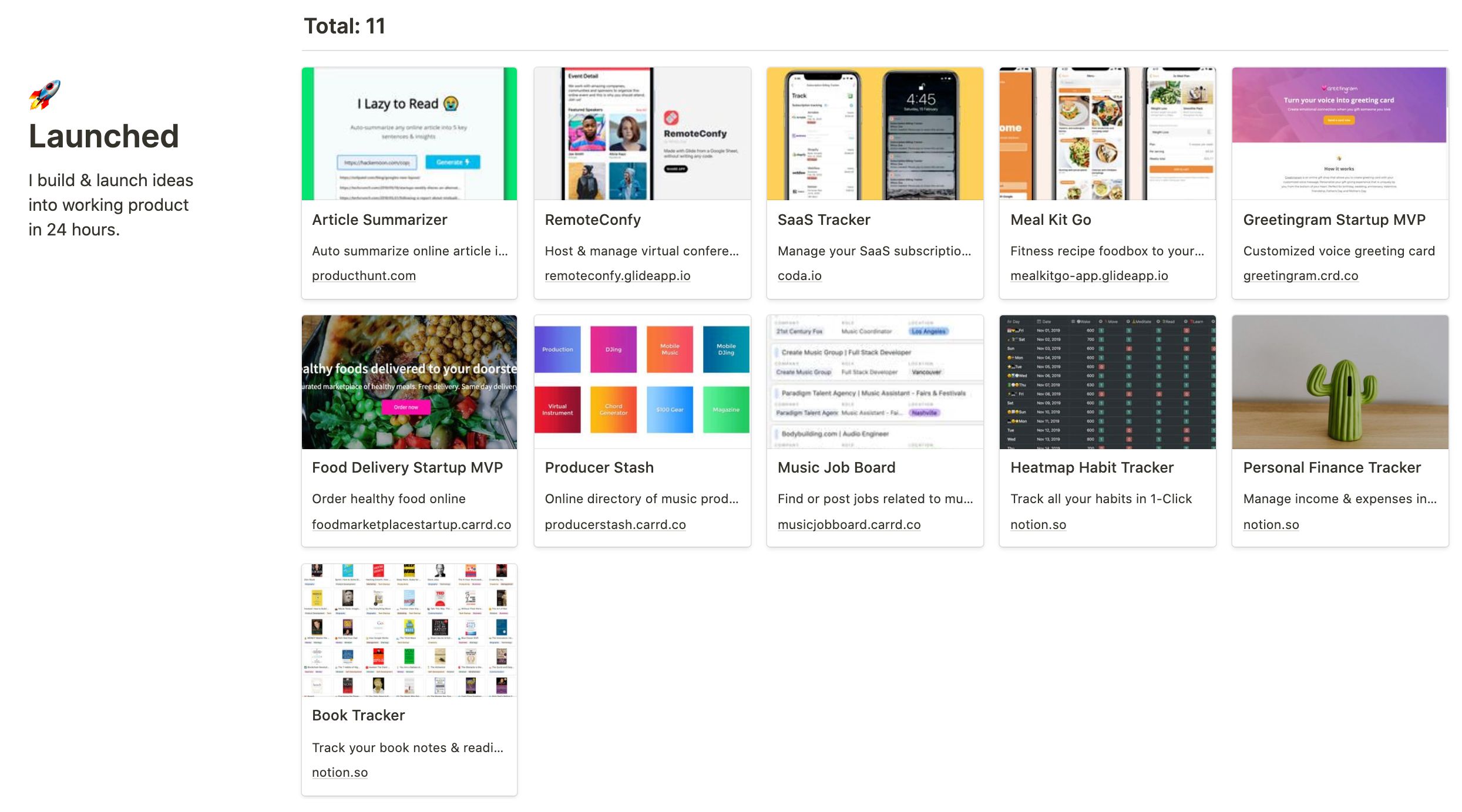Open the Greetingram Startup MVP cover image

click(1340, 134)
